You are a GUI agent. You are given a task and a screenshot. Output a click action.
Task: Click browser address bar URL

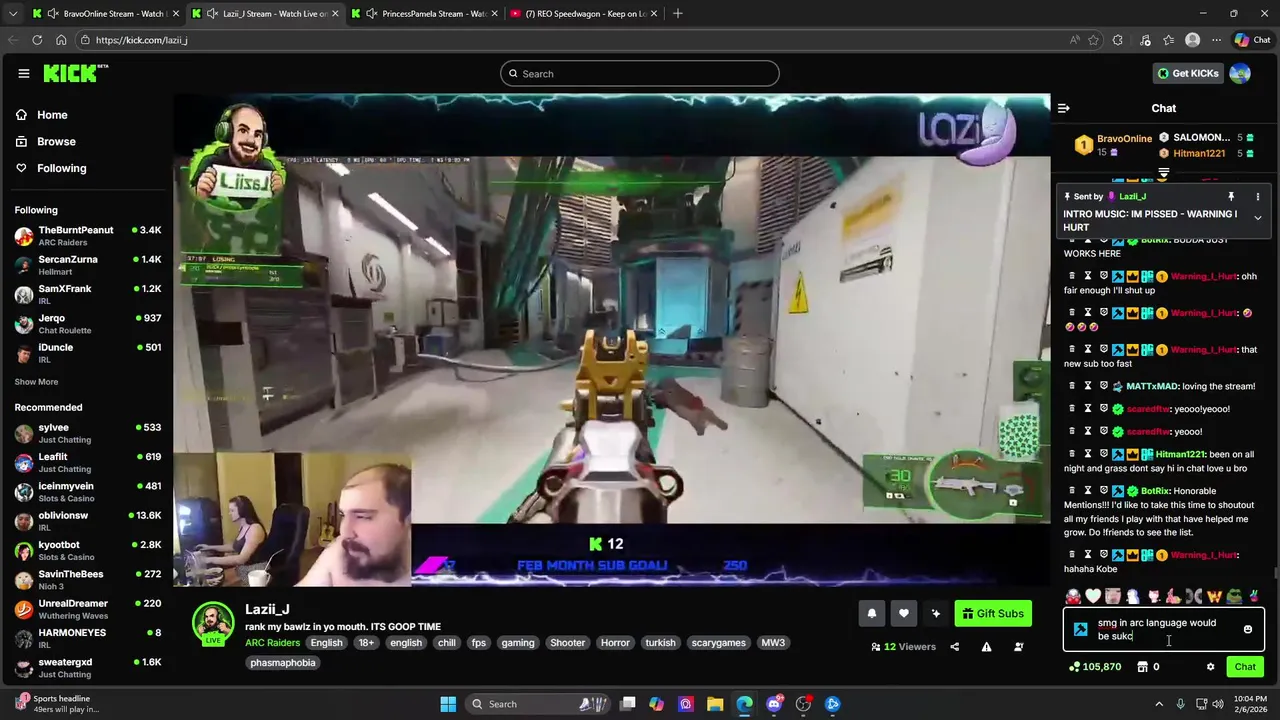(x=142, y=40)
